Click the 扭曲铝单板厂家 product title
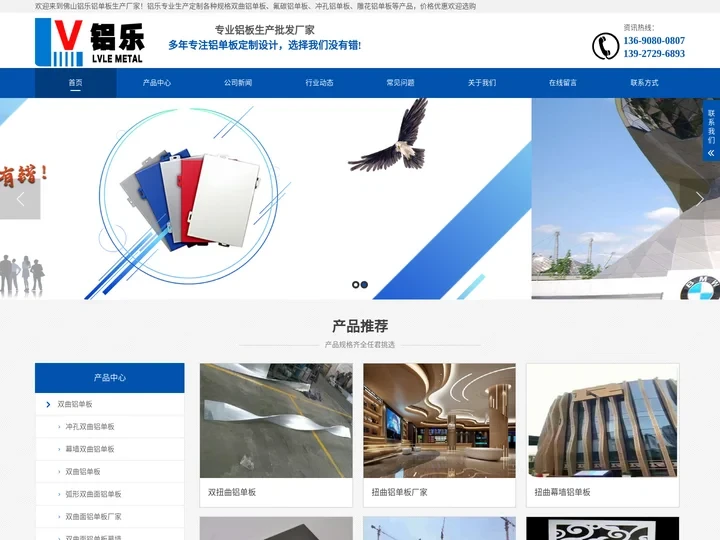The image size is (720, 540). pos(399,492)
